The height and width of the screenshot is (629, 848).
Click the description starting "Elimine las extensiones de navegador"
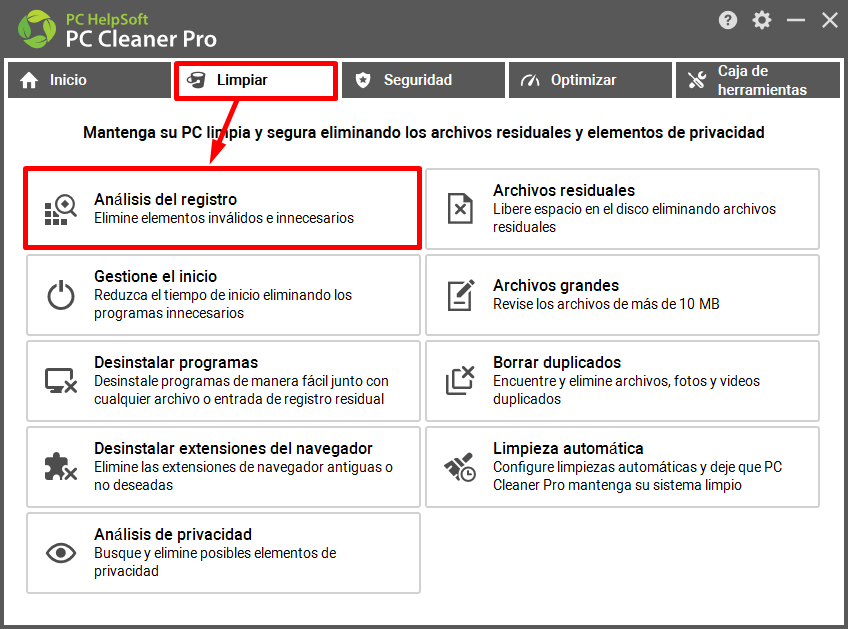point(243,476)
